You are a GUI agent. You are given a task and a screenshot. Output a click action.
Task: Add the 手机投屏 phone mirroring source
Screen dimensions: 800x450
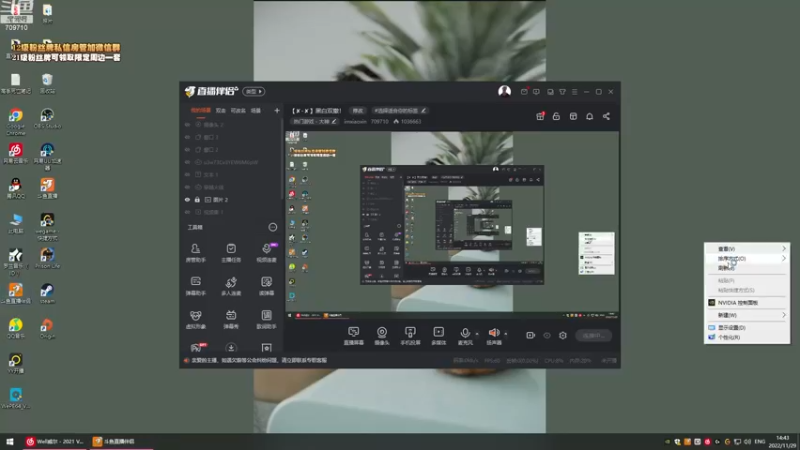(x=410, y=336)
